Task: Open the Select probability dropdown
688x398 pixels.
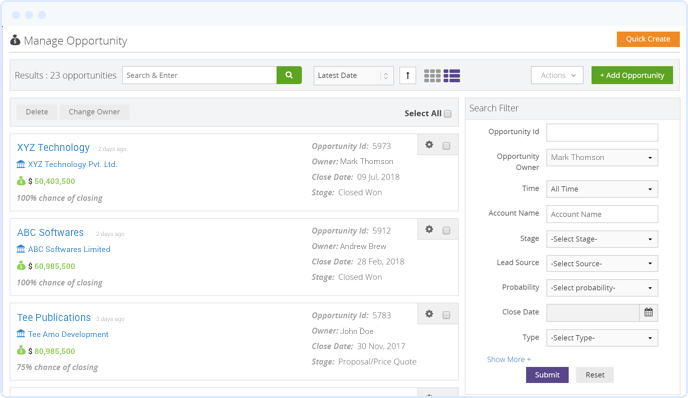Action: (602, 288)
